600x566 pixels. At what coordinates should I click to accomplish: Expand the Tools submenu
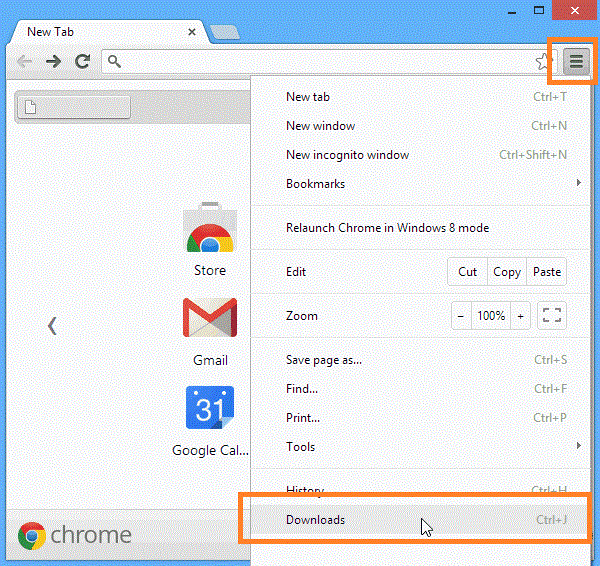pos(420,447)
